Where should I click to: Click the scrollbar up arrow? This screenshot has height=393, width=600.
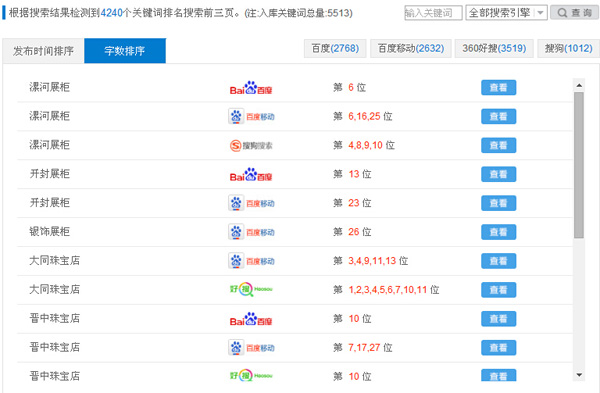[579, 85]
